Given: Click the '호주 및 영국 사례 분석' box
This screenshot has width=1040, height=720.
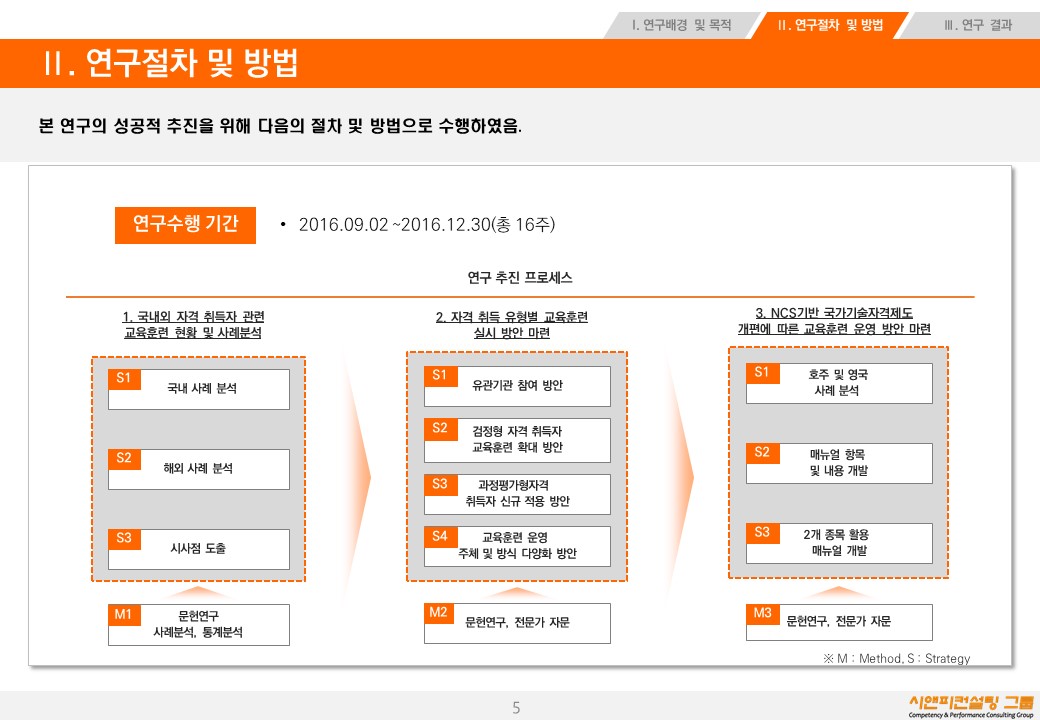Looking at the screenshot, I should pos(839,383).
